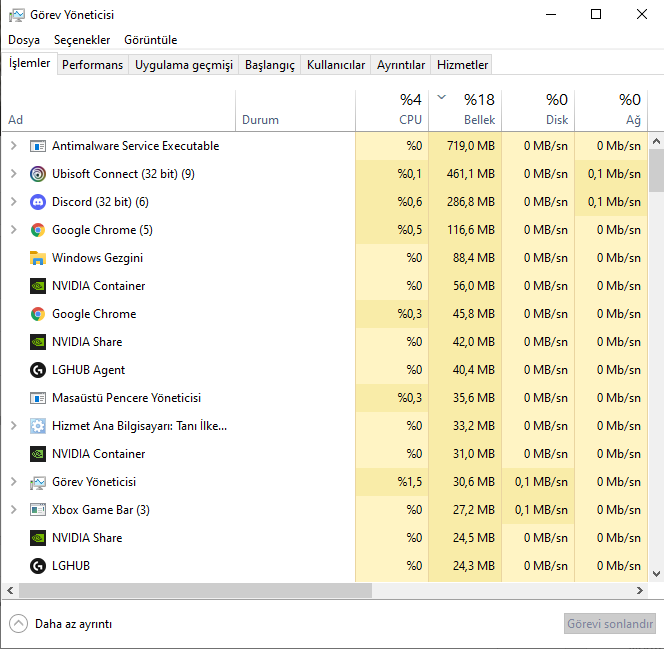The width and height of the screenshot is (664, 649).
Task: Expand the Xbox Game Bar (3) group
Action: 14,509
